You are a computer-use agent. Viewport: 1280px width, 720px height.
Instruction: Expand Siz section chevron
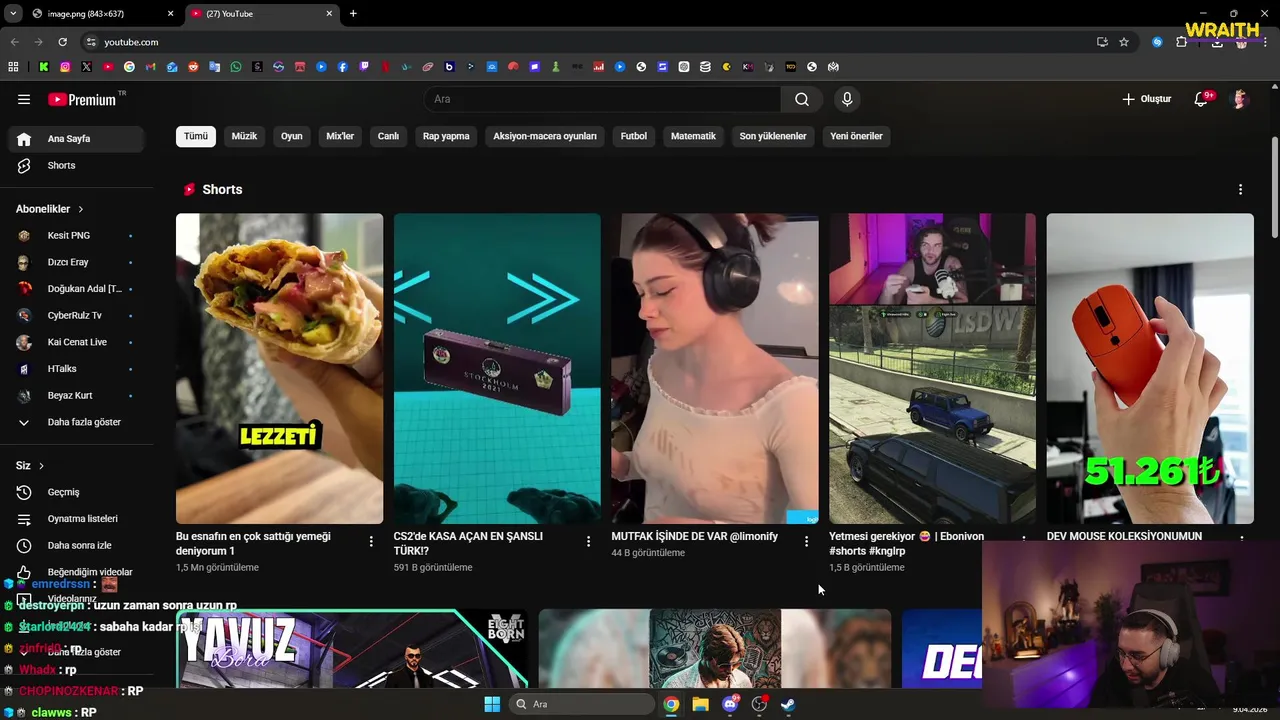41,466
